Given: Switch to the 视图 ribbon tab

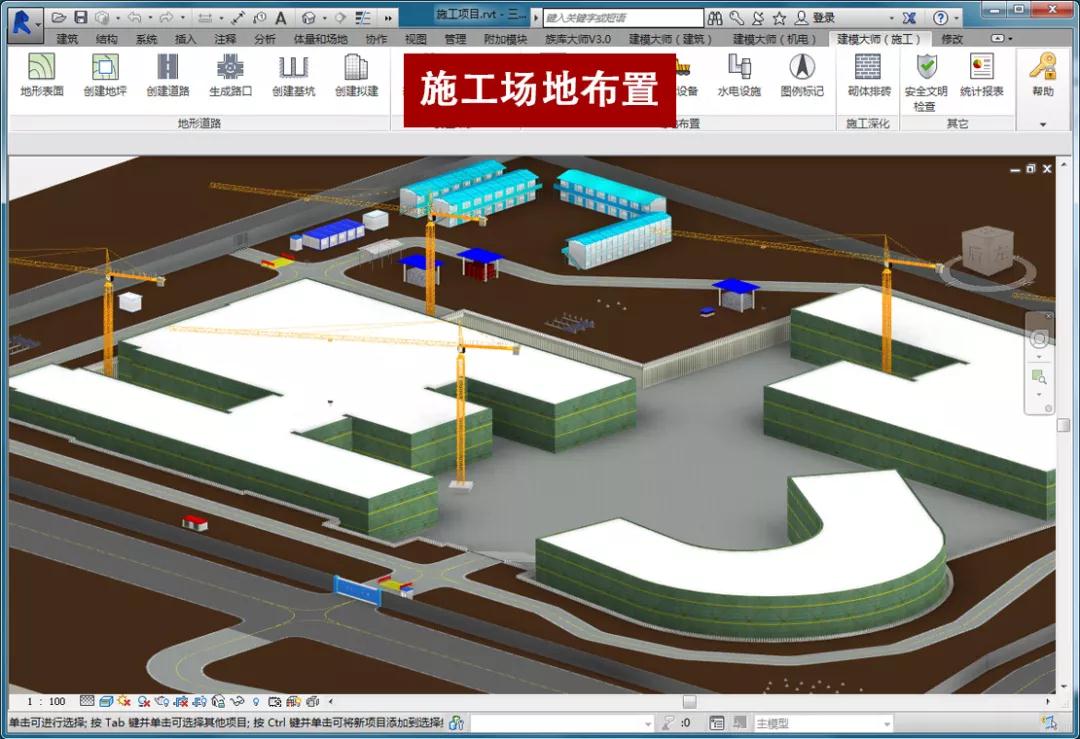Looking at the screenshot, I should coord(415,39).
